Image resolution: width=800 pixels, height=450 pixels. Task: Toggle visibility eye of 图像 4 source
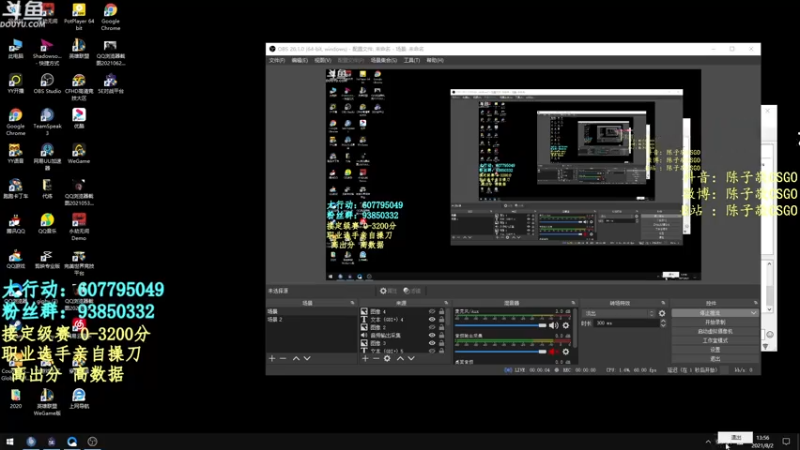pyautogui.click(x=432, y=311)
